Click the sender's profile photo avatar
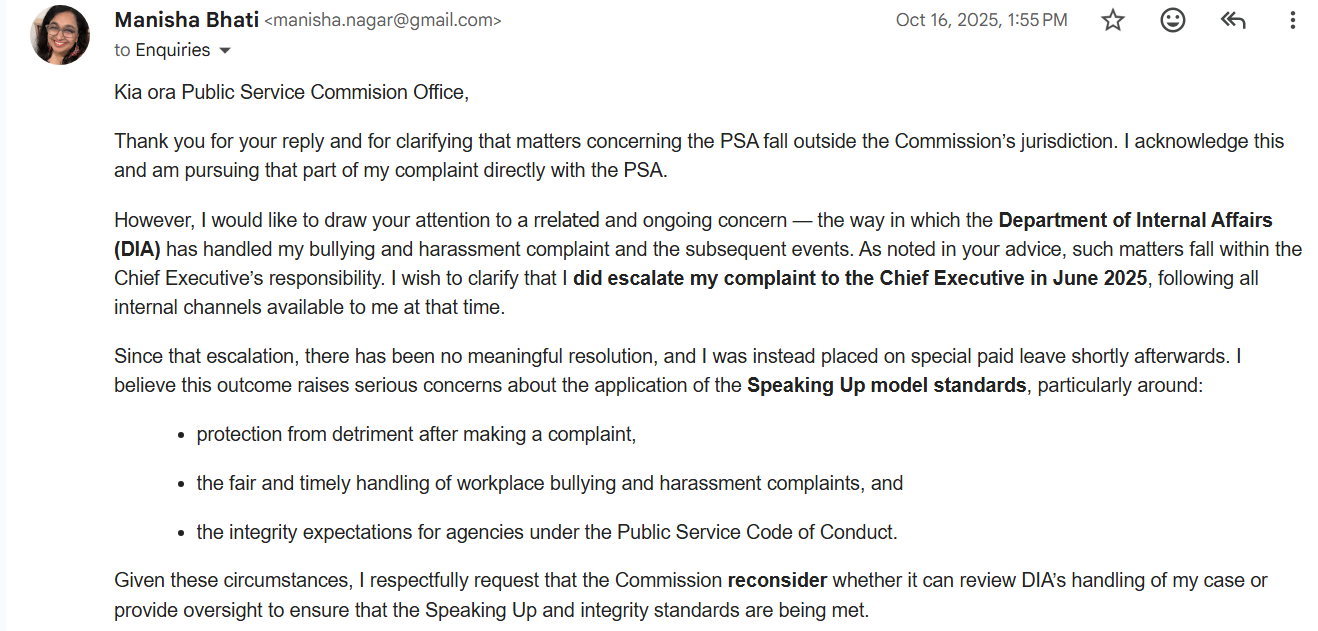The height and width of the screenshot is (631, 1318). [x=60, y=35]
